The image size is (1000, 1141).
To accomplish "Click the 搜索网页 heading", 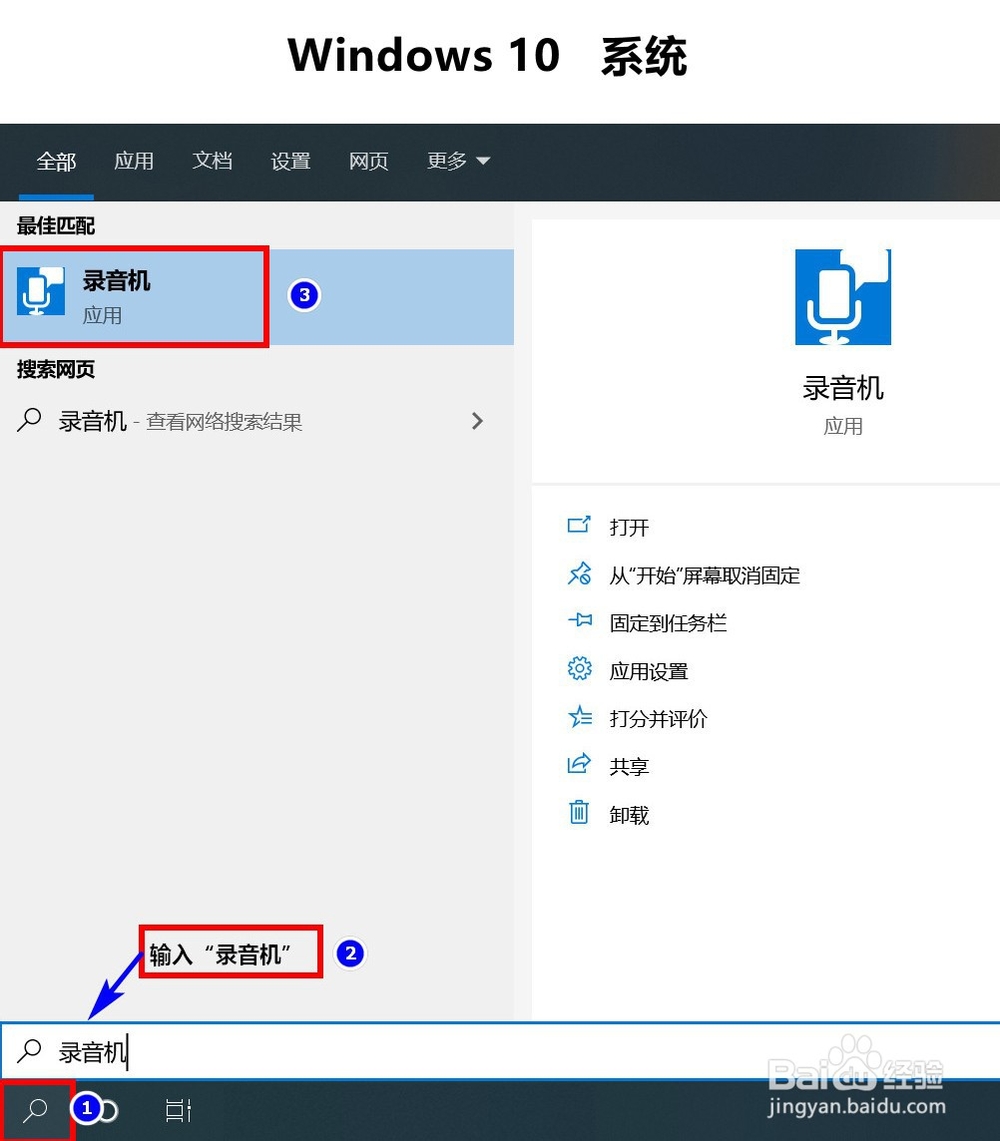I will click(x=56, y=369).
